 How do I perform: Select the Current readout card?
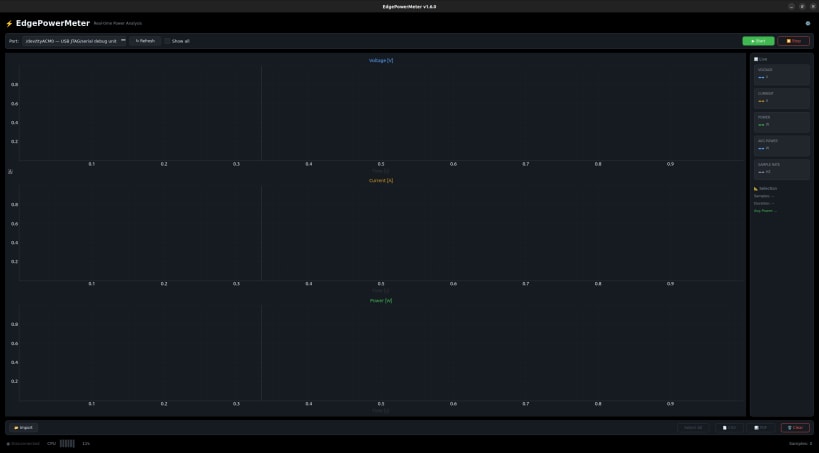pos(781,98)
